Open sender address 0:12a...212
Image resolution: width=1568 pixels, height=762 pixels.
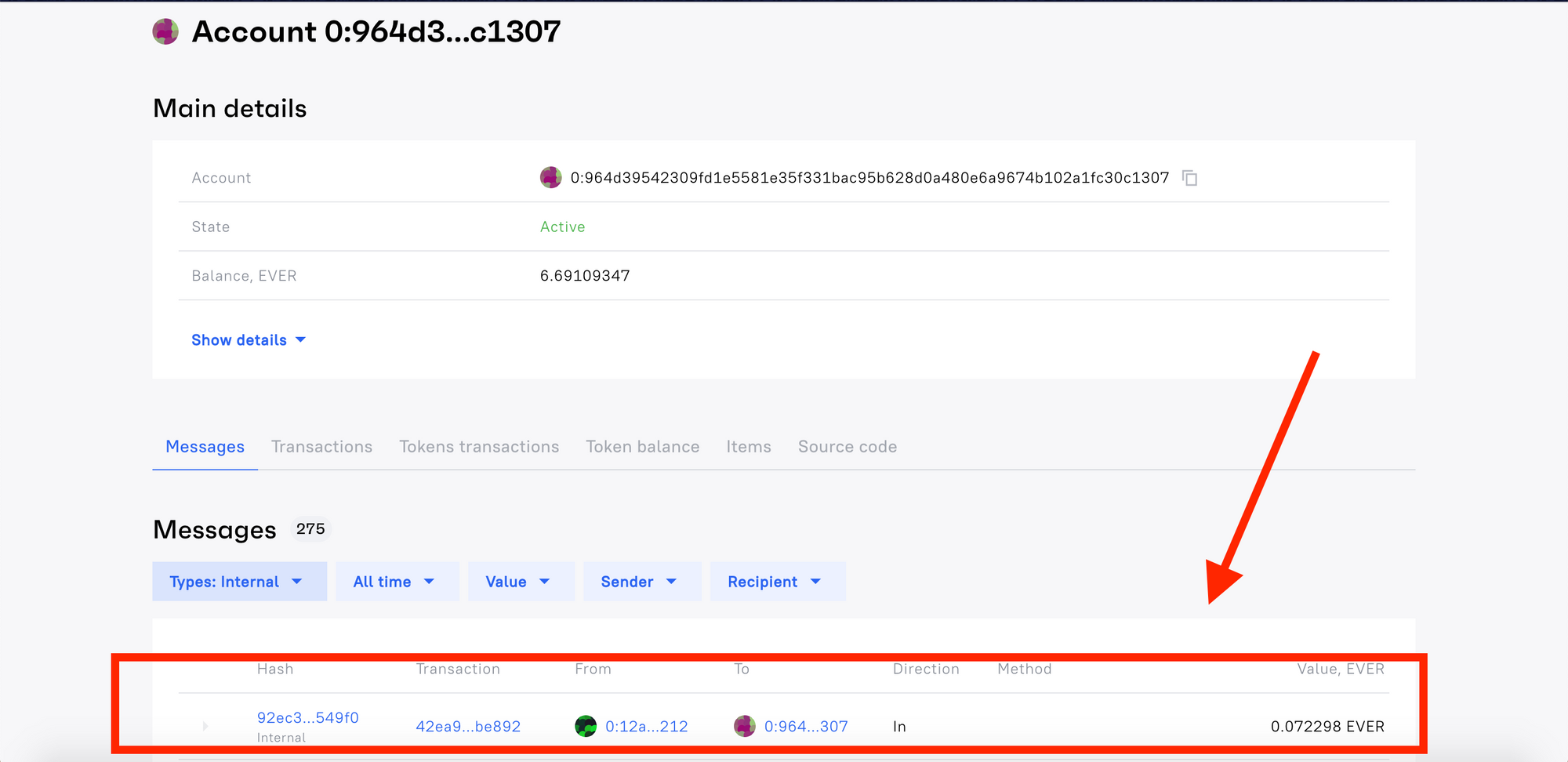point(647,727)
